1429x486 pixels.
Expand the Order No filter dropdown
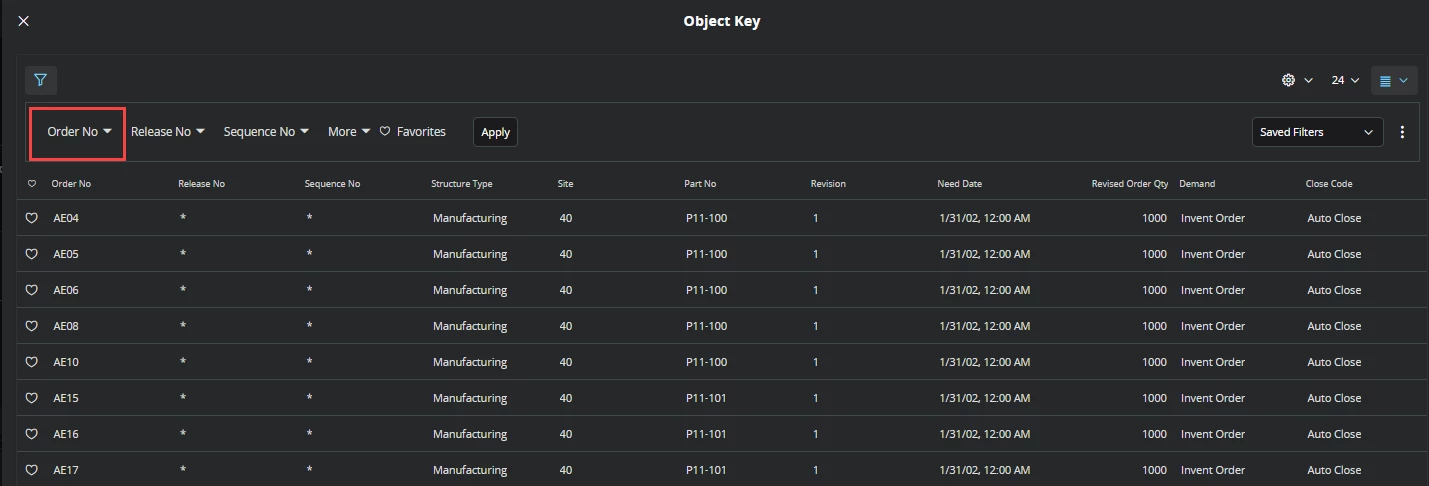click(78, 132)
